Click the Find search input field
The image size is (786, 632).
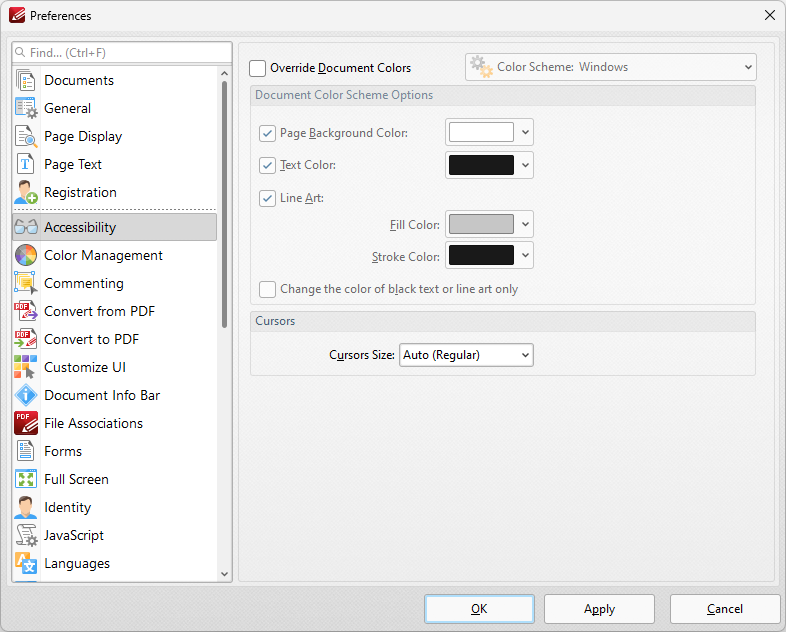[122, 53]
